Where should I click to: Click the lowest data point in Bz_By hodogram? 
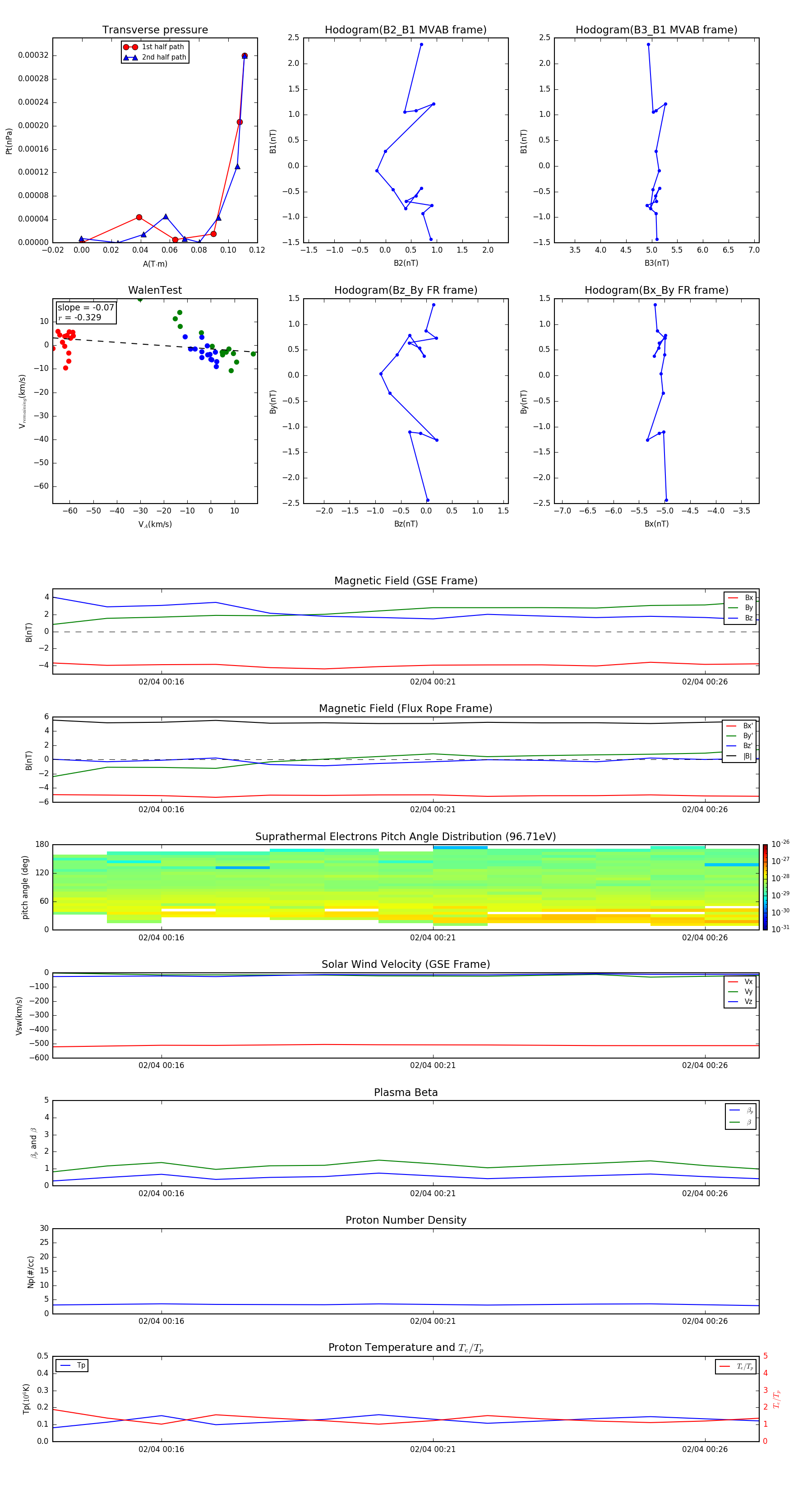click(x=428, y=500)
